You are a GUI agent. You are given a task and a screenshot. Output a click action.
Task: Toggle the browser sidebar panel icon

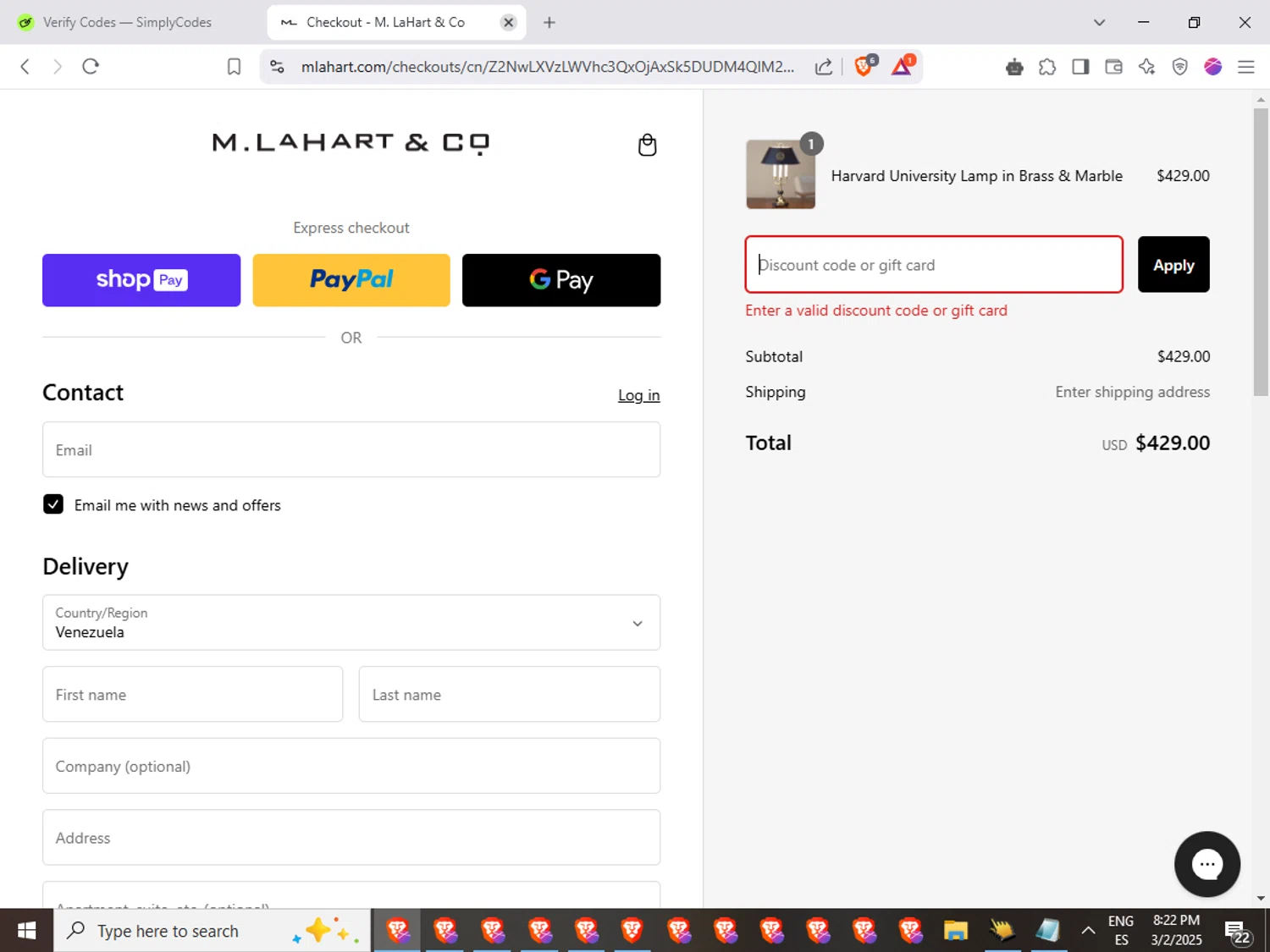coord(1080,67)
